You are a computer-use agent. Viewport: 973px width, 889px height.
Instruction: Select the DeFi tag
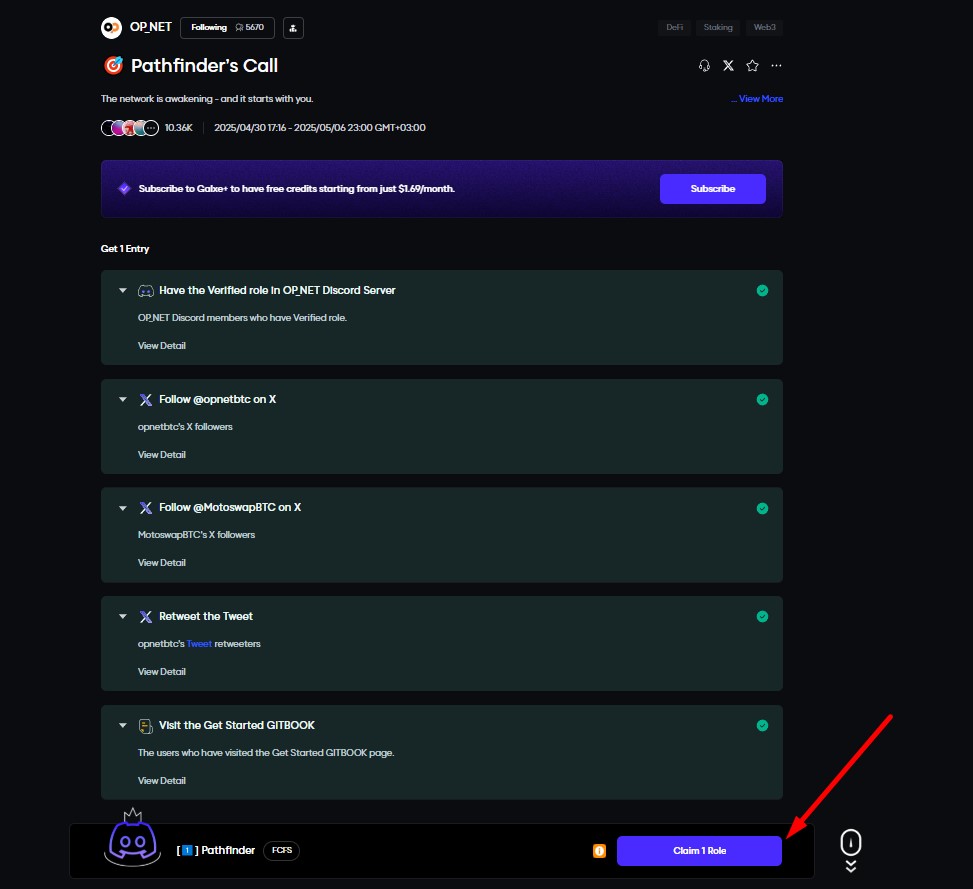675,28
